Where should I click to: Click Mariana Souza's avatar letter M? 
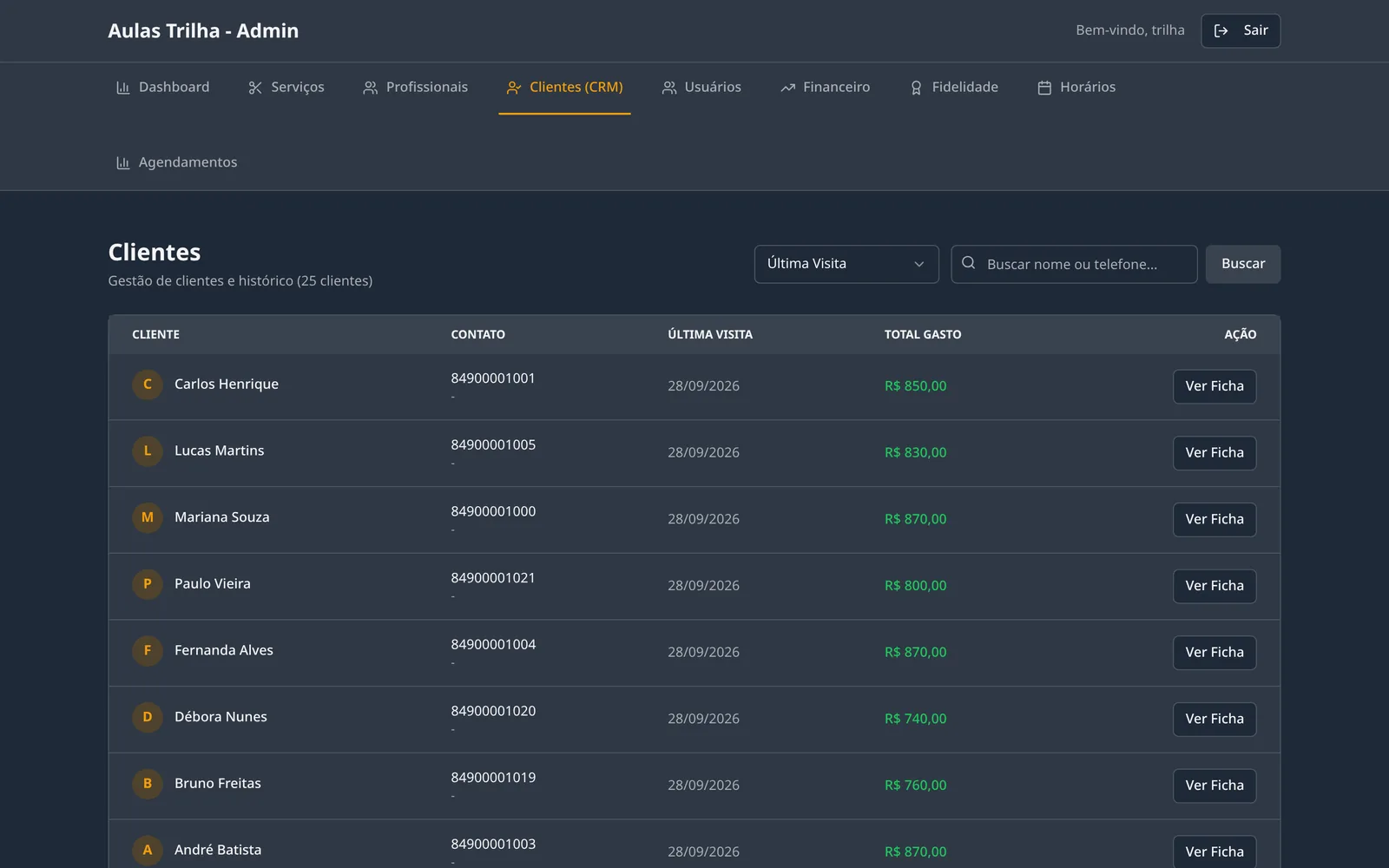(148, 517)
